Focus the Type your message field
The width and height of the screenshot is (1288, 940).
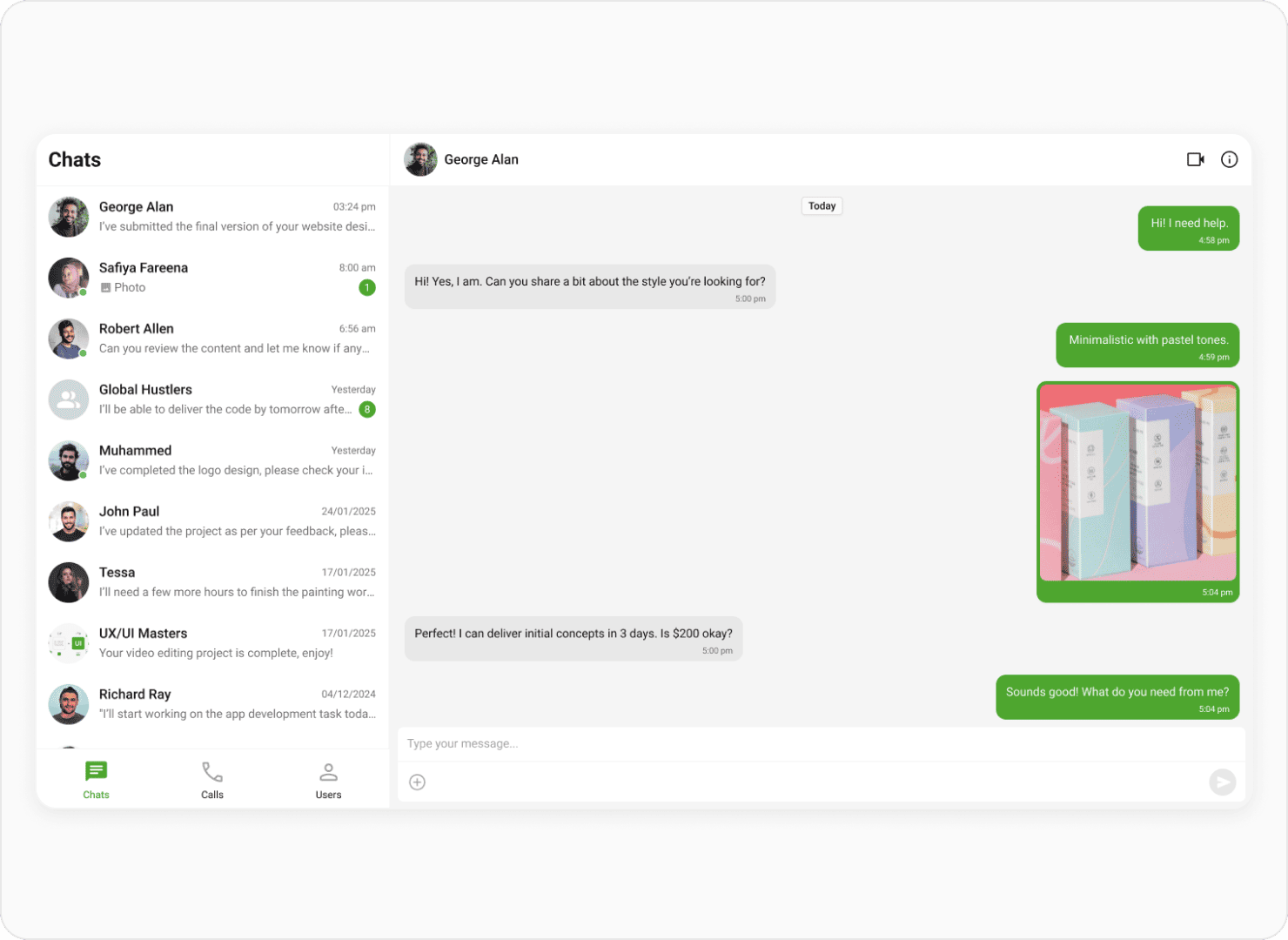[822, 744]
